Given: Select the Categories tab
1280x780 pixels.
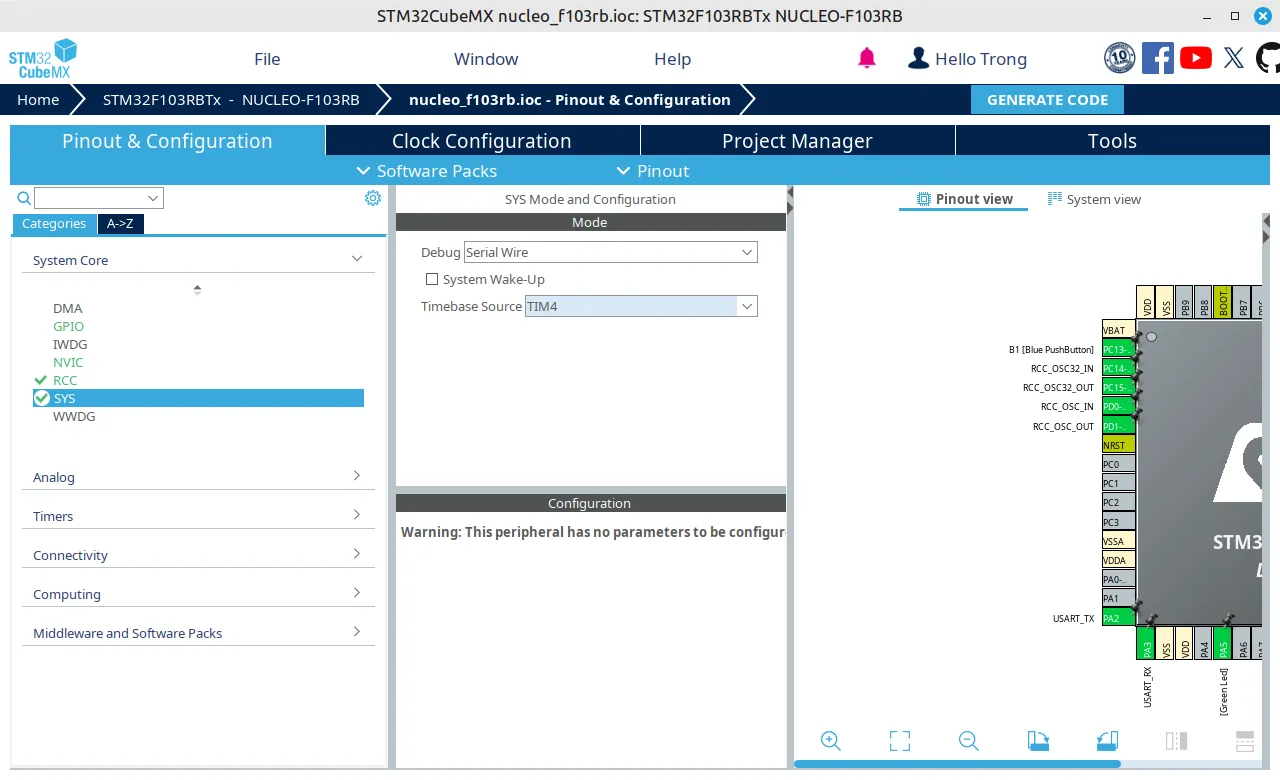Looking at the screenshot, I should click(54, 224).
